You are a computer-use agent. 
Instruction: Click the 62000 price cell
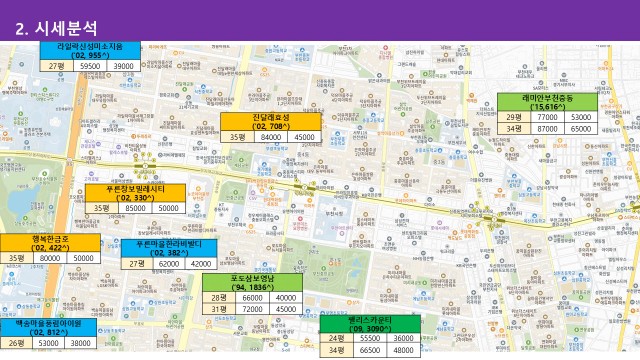(x=169, y=264)
